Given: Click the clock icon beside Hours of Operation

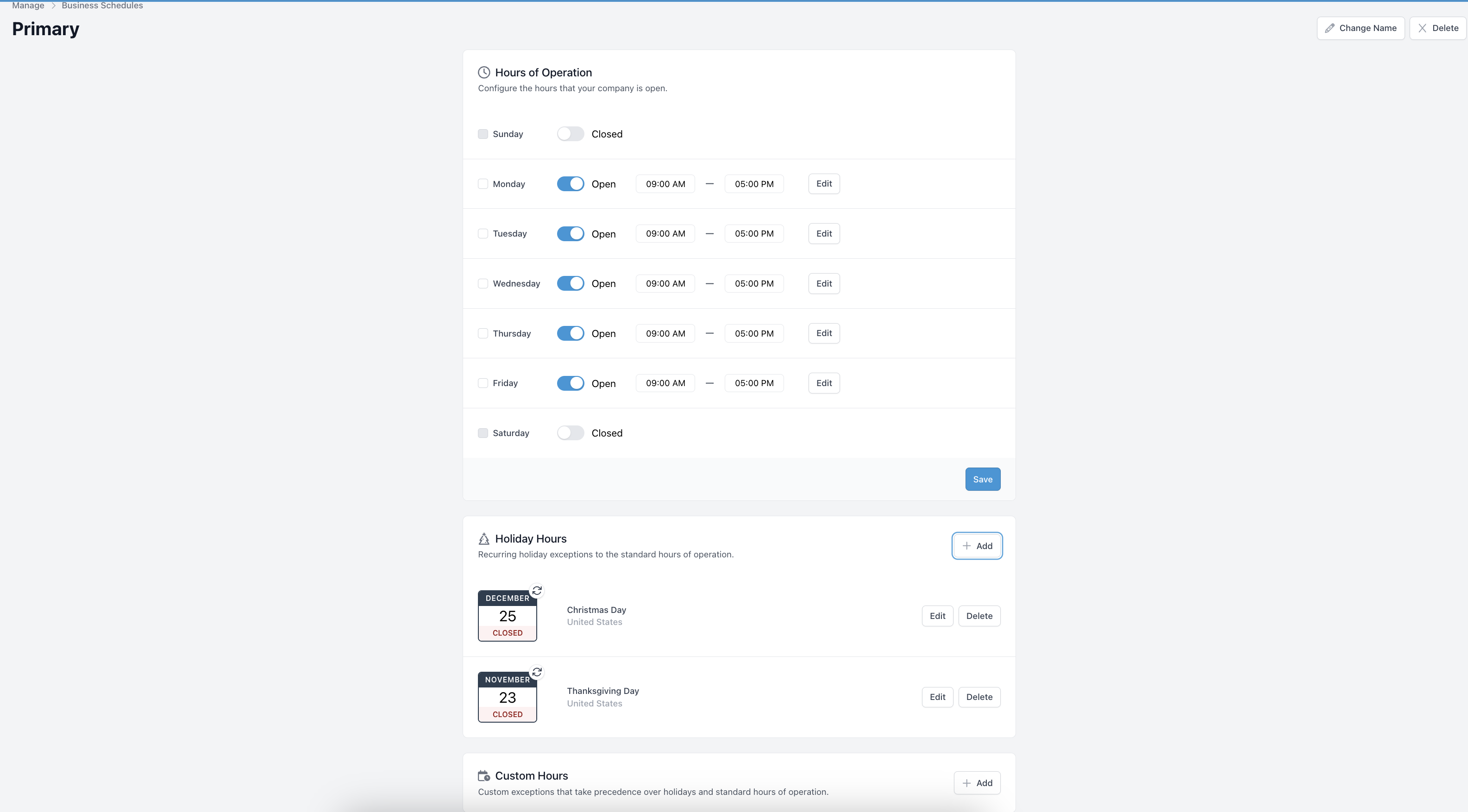Looking at the screenshot, I should coord(484,72).
